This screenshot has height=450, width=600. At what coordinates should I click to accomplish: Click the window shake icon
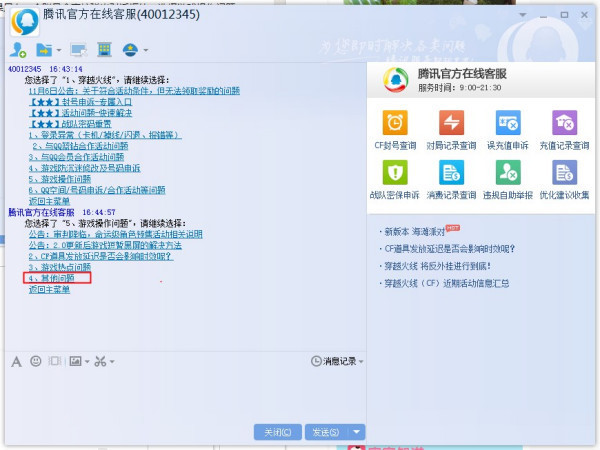[x=54, y=361]
